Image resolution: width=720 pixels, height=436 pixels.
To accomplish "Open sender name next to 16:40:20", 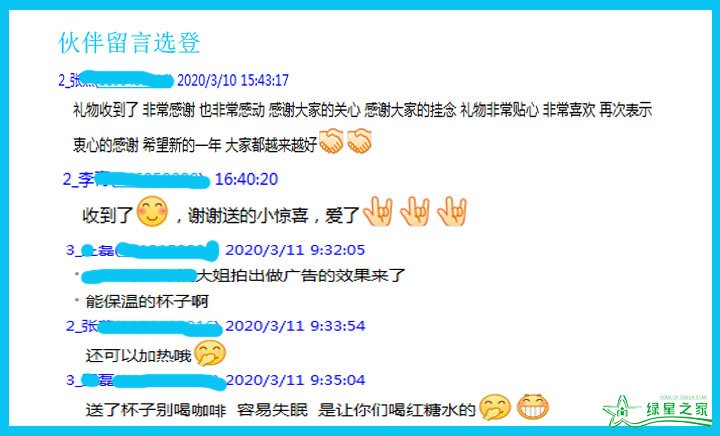I will point(136,179).
